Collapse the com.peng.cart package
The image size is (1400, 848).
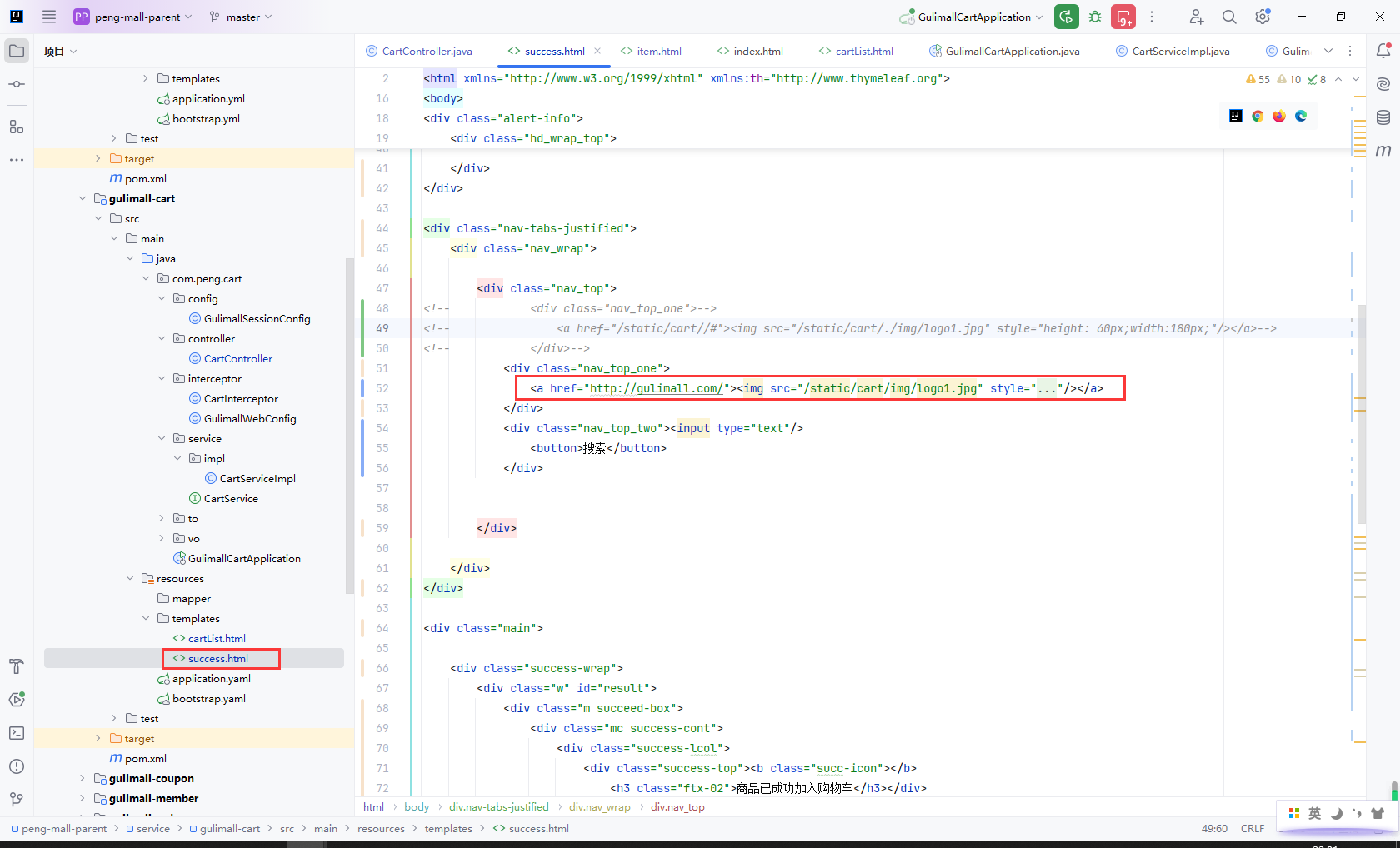146,278
